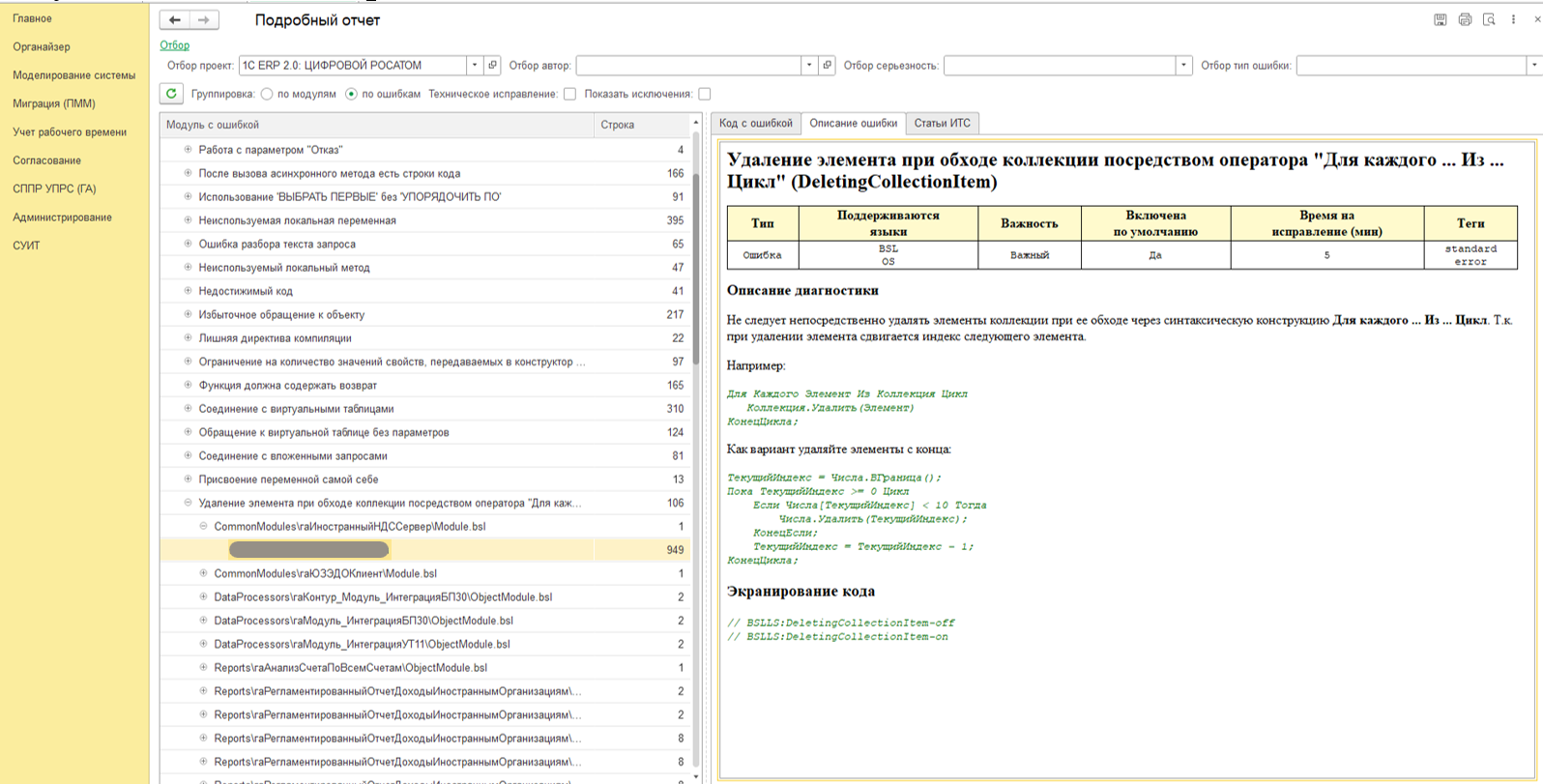Print the report with the printer icon
Image resolution: width=1543 pixels, height=784 pixels.
pos(1465,19)
